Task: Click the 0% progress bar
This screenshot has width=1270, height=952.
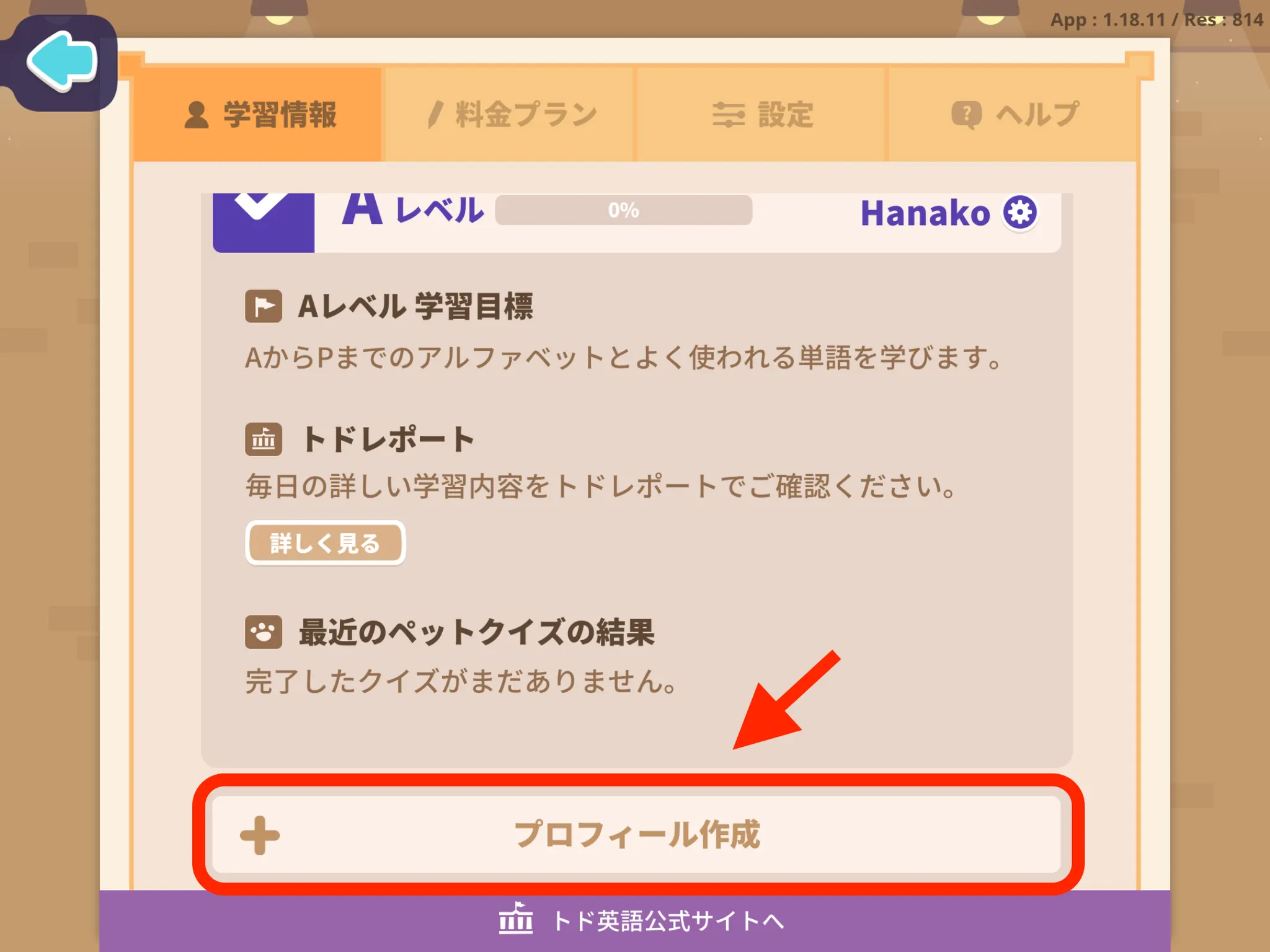Action: [x=624, y=210]
